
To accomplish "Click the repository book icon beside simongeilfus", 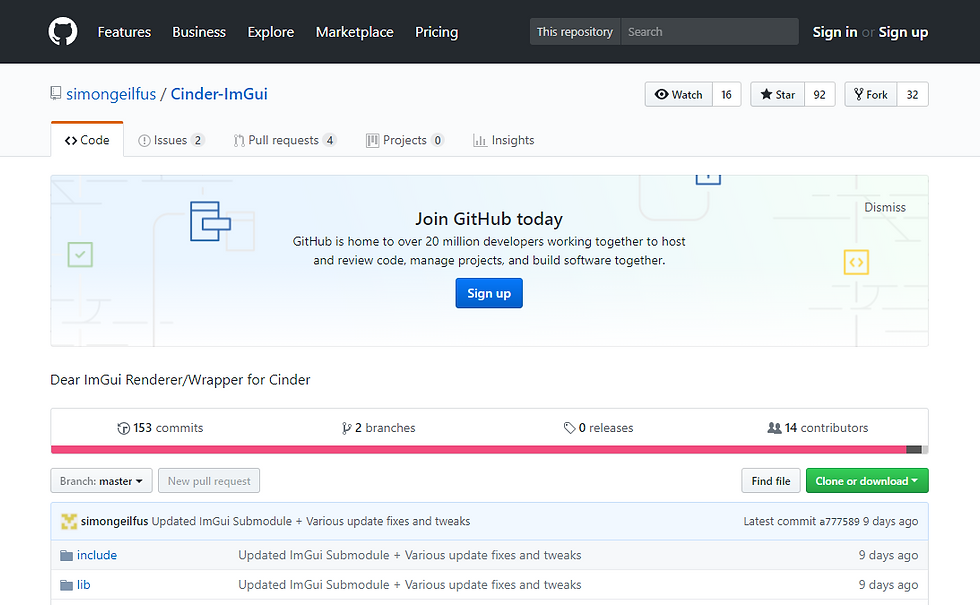I will (x=56, y=94).
